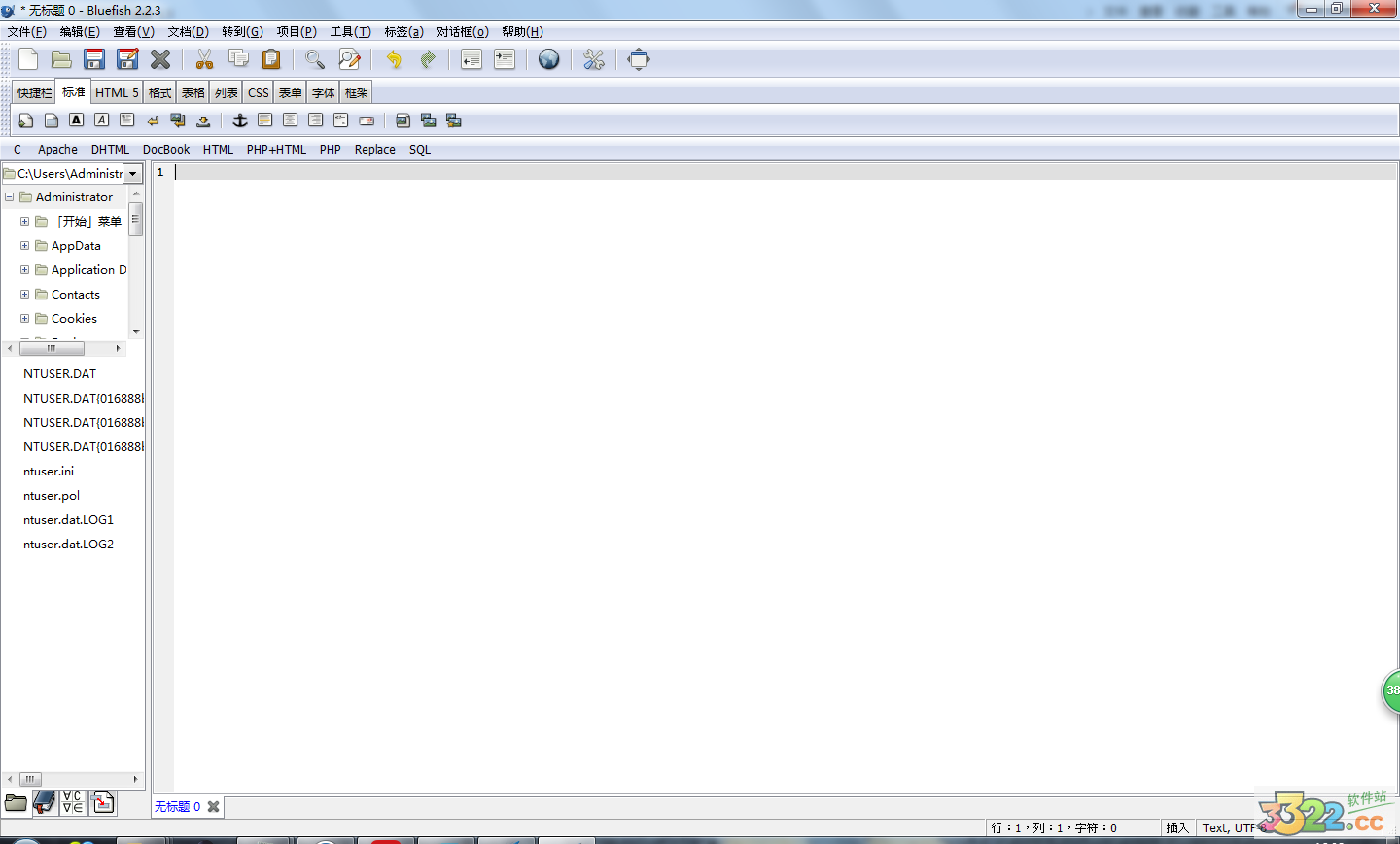Open the 文件(F) menu

[27, 32]
